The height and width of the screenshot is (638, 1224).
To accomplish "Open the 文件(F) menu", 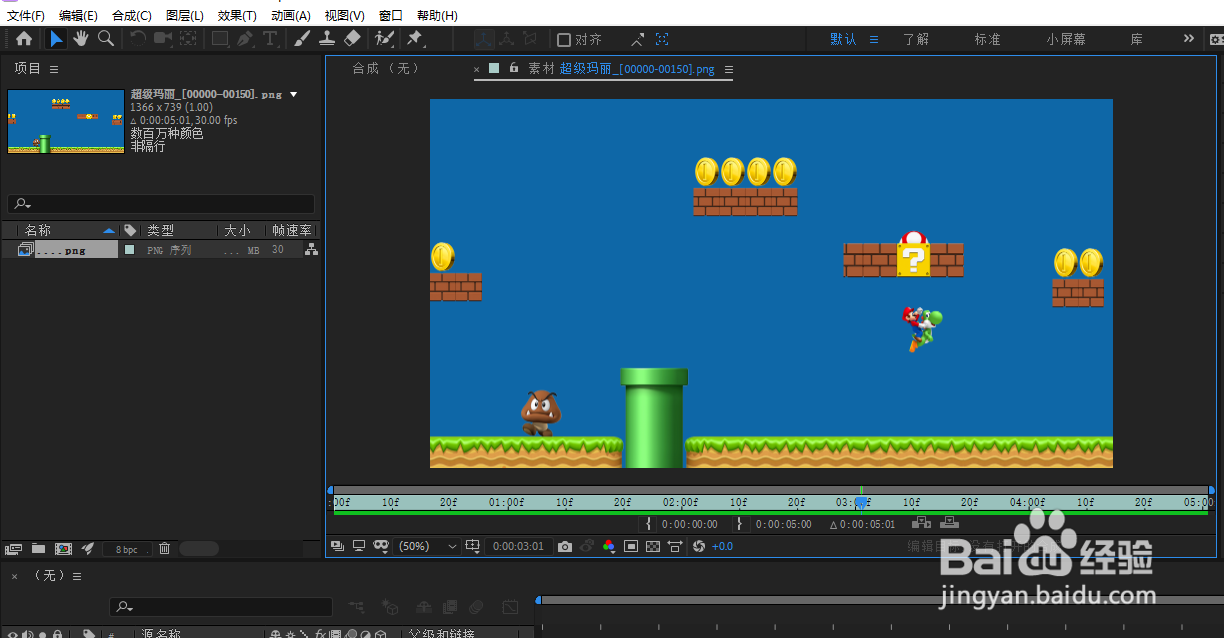I will pos(25,15).
